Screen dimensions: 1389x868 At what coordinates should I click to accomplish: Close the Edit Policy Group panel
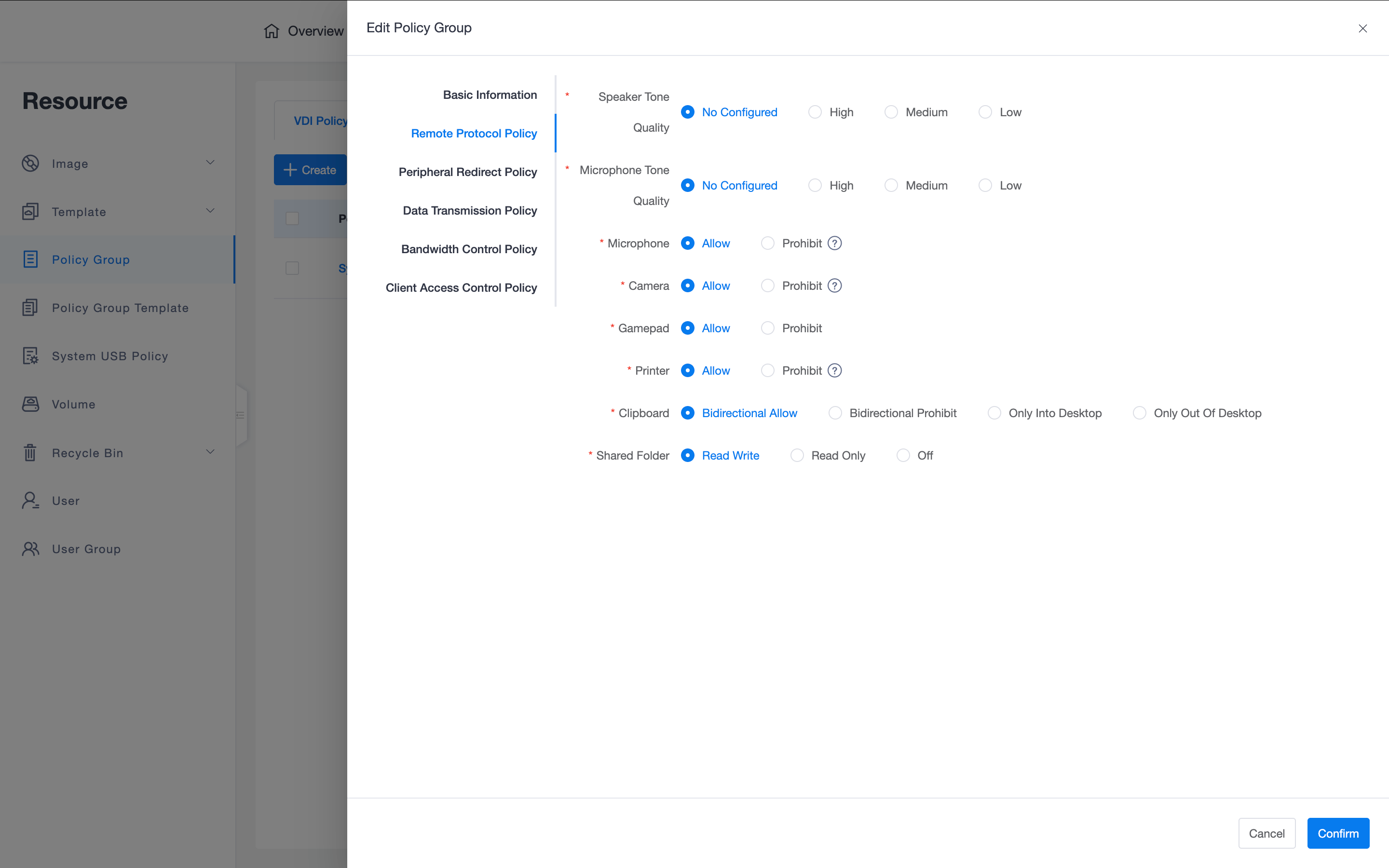click(1362, 28)
